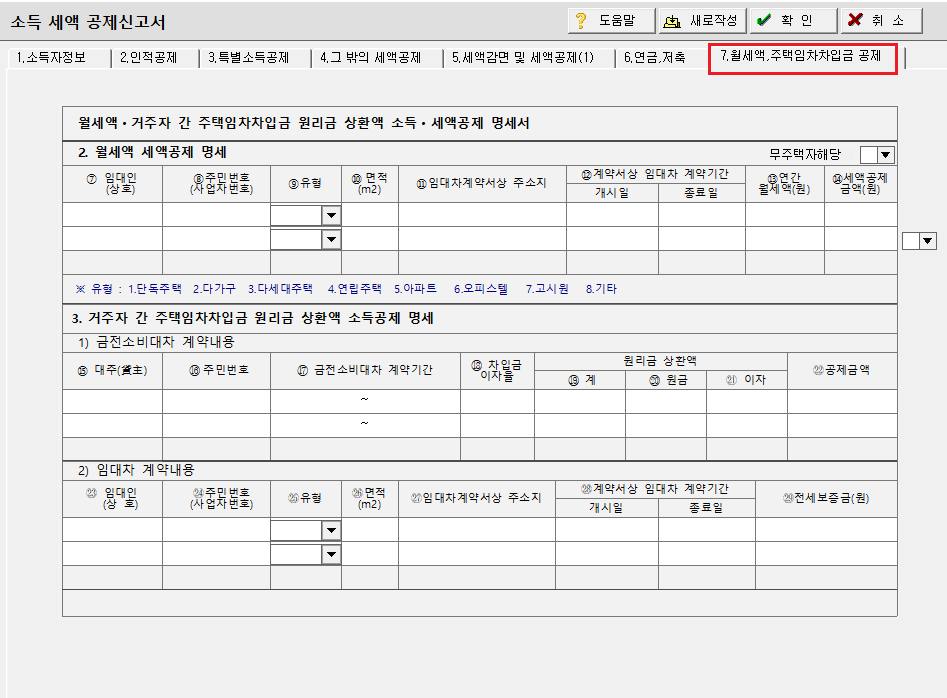Image resolution: width=947 pixels, height=698 pixels.
Task: Confirm with the 확인 button
Action: 793,21
